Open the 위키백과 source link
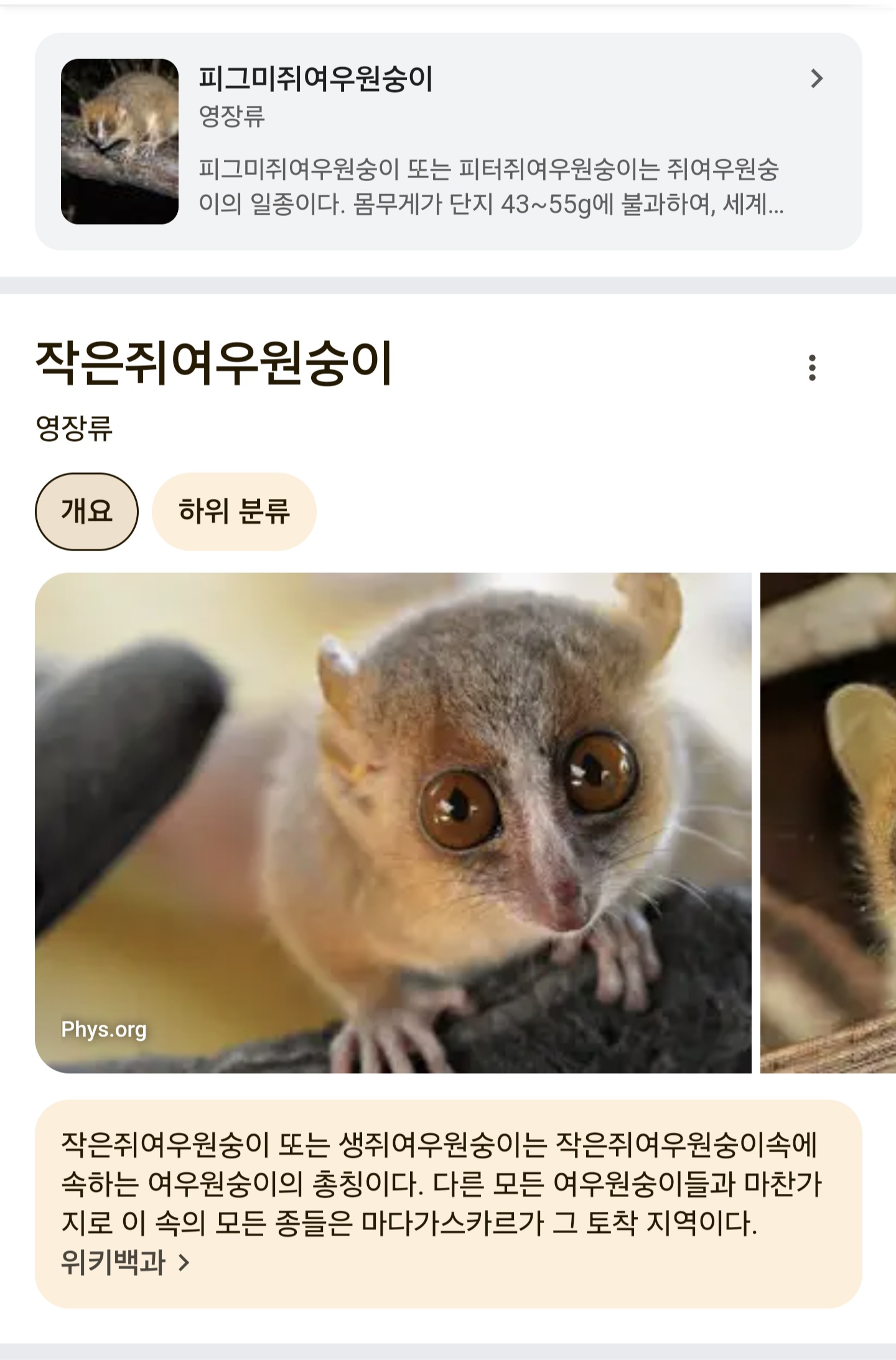 (x=113, y=1262)
